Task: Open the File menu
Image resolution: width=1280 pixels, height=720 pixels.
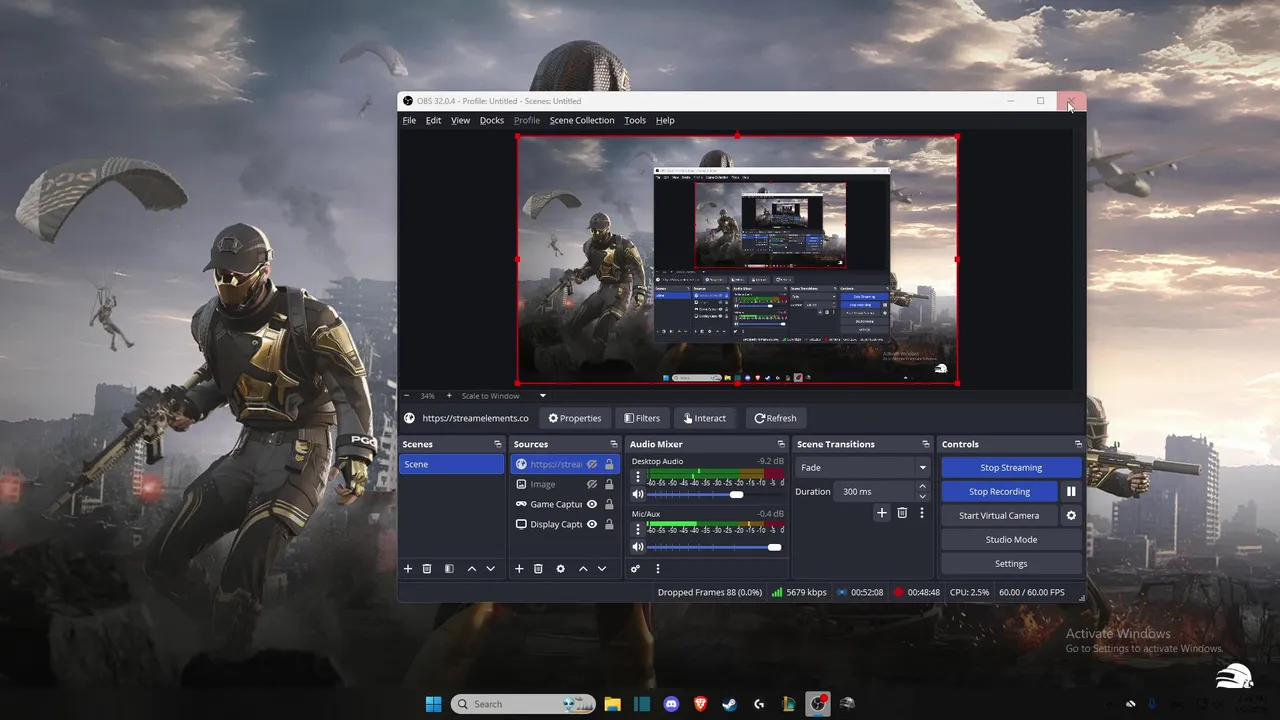Action: (x=409, y=120)
